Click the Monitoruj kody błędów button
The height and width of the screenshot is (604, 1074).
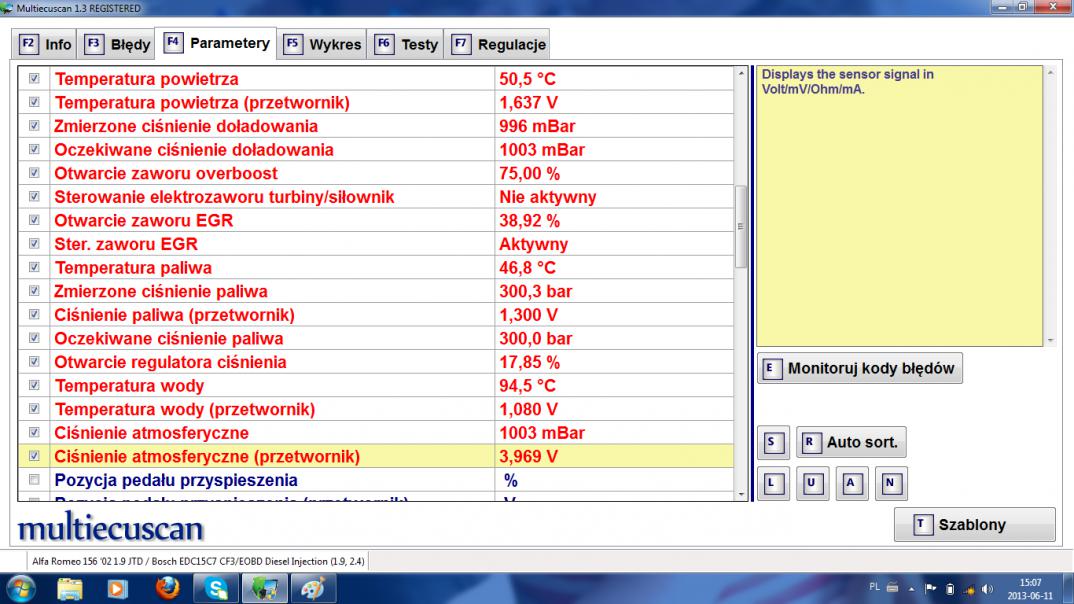[x=860, y=368]
